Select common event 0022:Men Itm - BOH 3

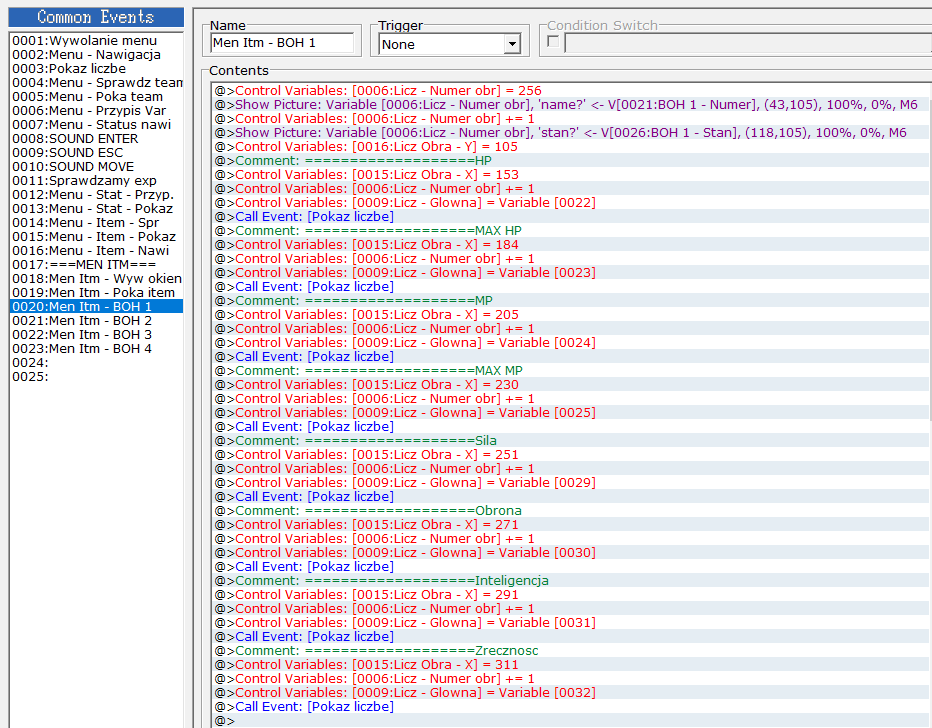97,335
